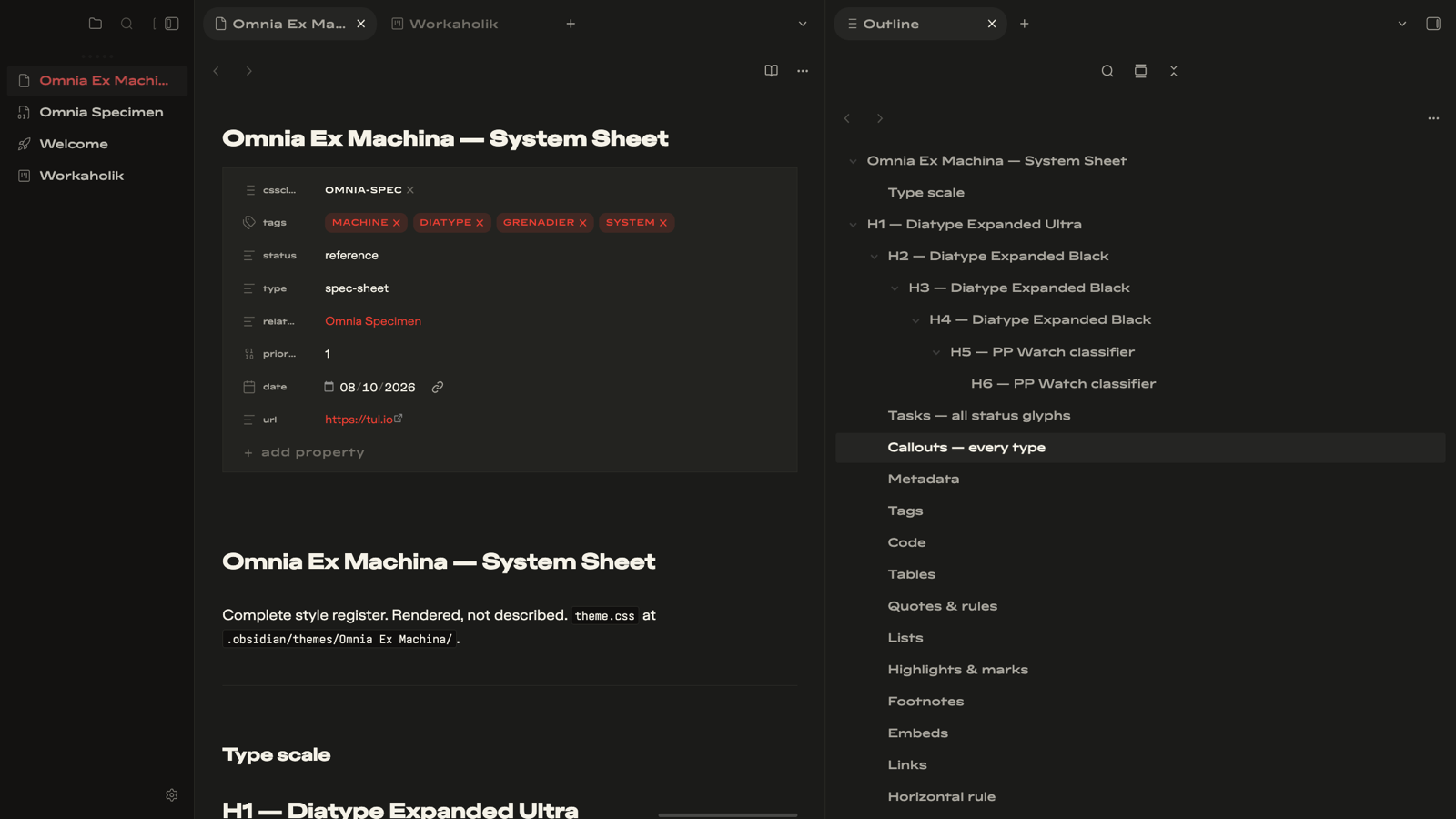Viewport: 1456px width, 819px height.
Task: Select the Outline tab
Action: click(920, 24)
